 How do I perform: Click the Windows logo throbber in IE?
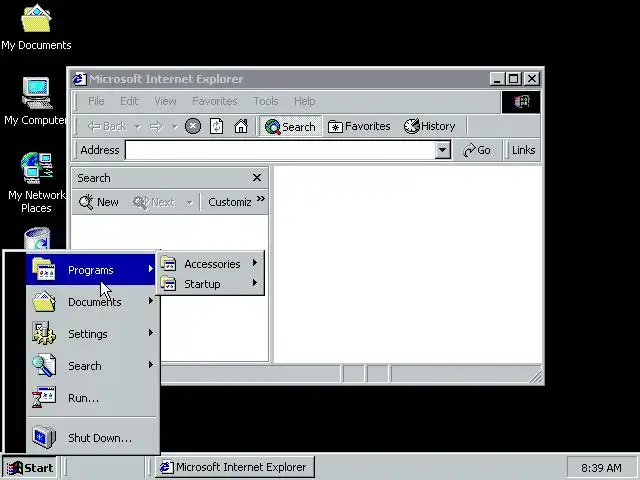(x=521, y=101)
